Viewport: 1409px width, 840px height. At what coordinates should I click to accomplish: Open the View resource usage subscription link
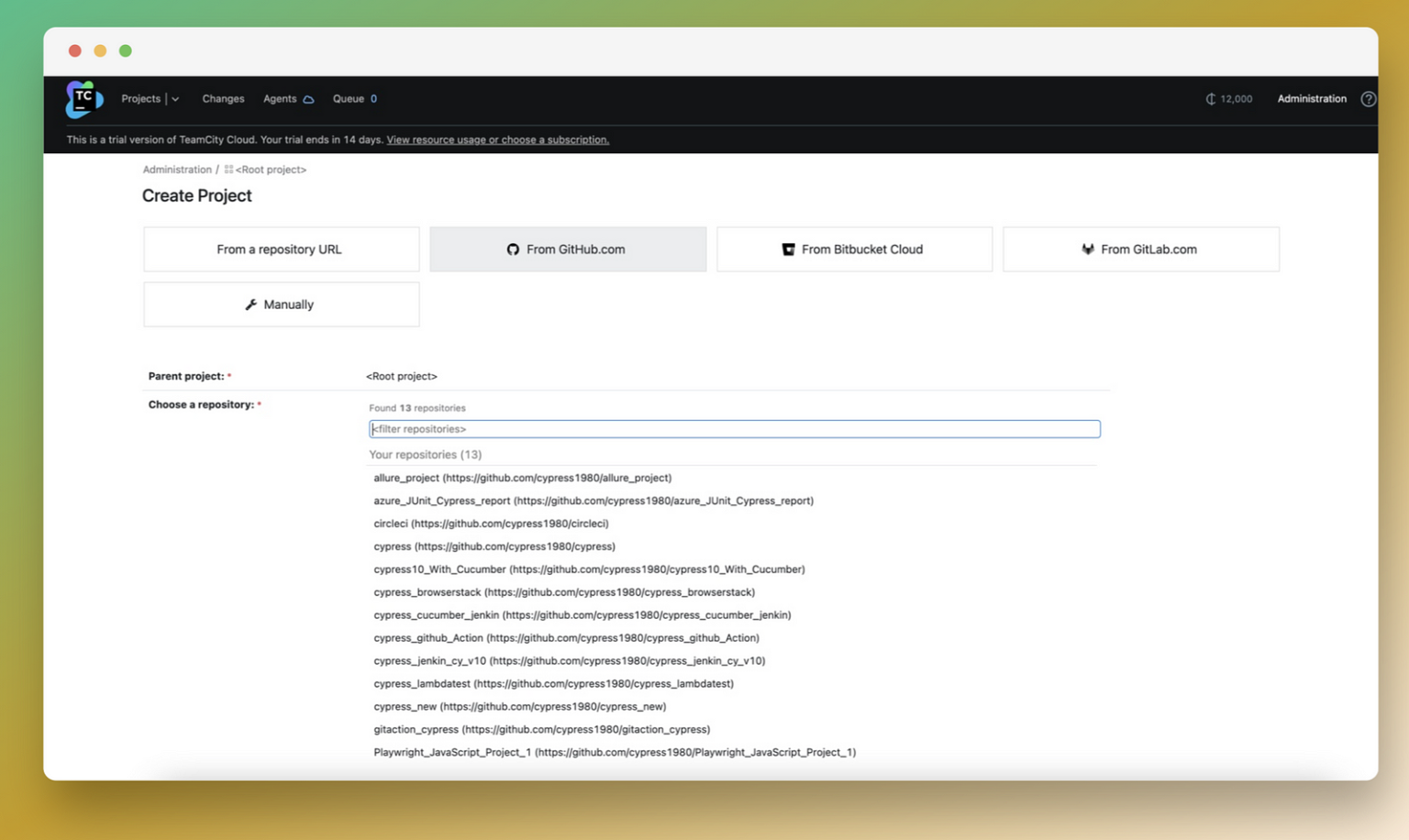[x=497, y=140]
